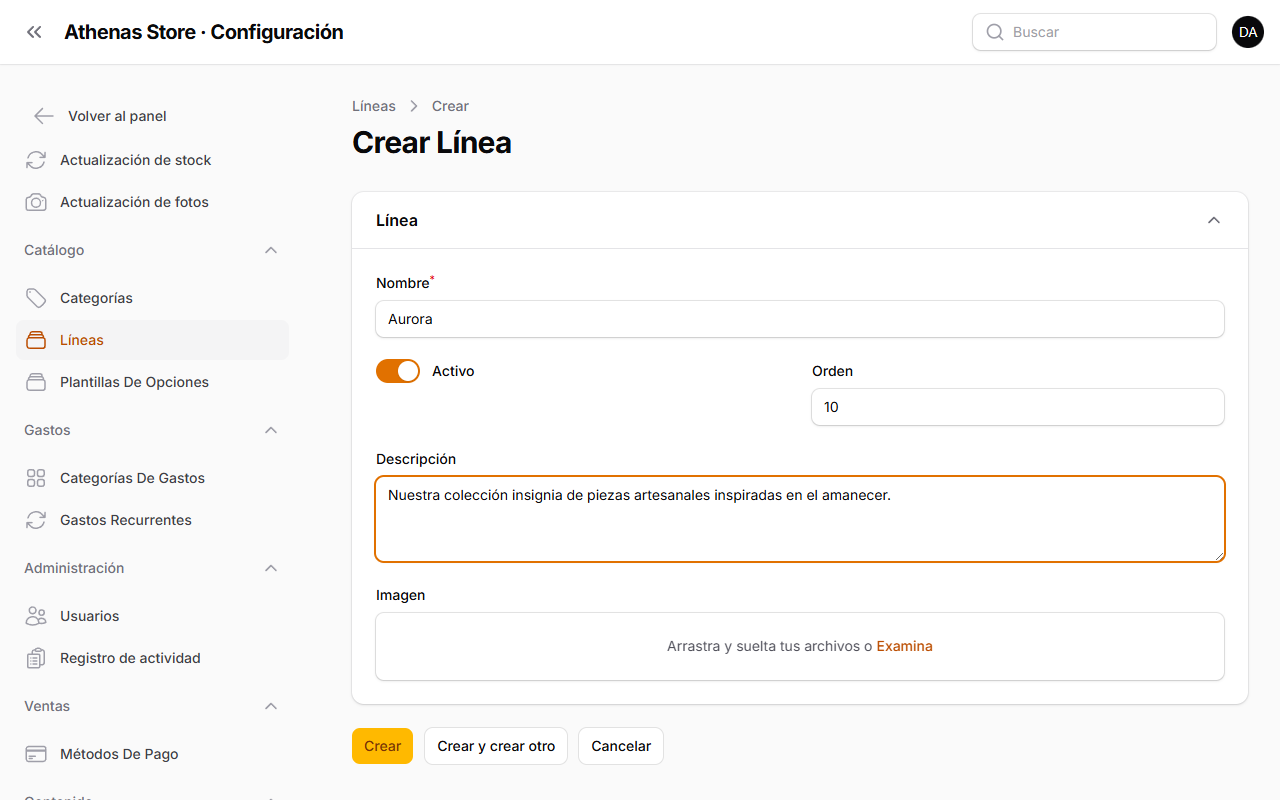
Task: Open Usuarios page
Action: 152,616
